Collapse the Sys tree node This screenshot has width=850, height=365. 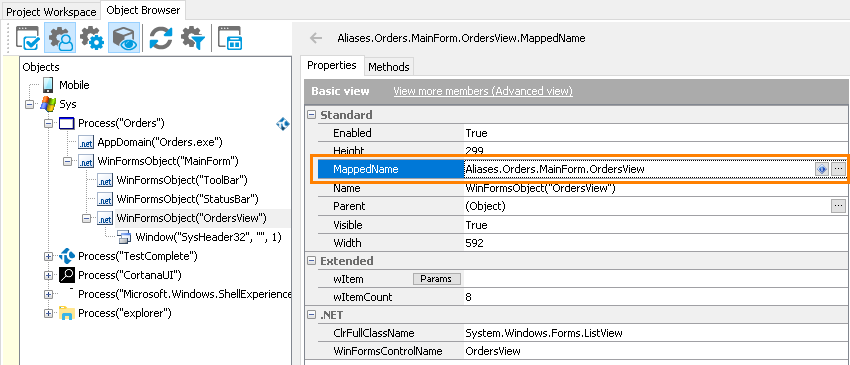point(29,104)
